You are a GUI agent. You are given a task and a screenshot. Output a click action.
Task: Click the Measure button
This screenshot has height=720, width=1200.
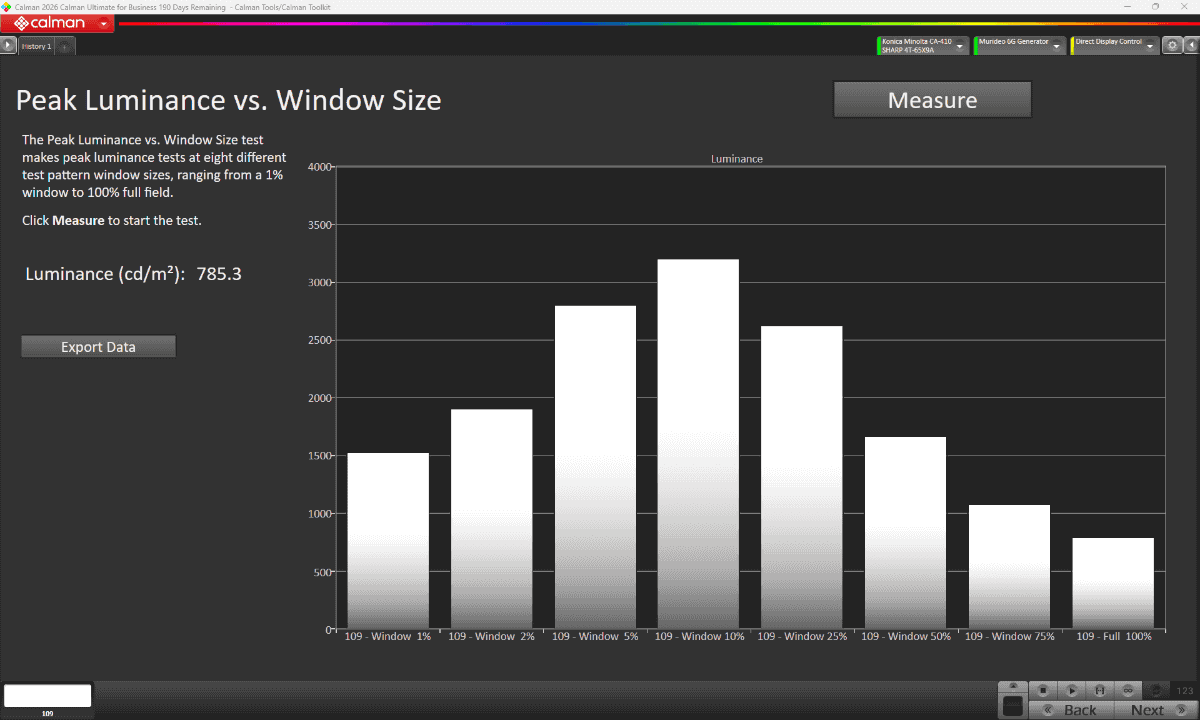(932, 100)
